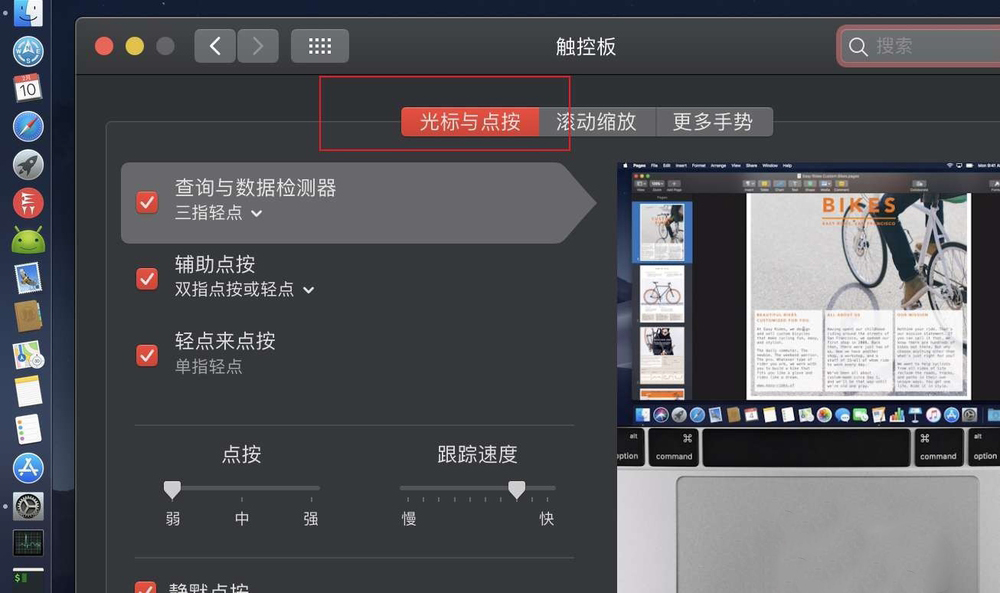Select the 光标与点按 tab
The width and height of the screenshot is (1000, 593).
coord(470,122)
